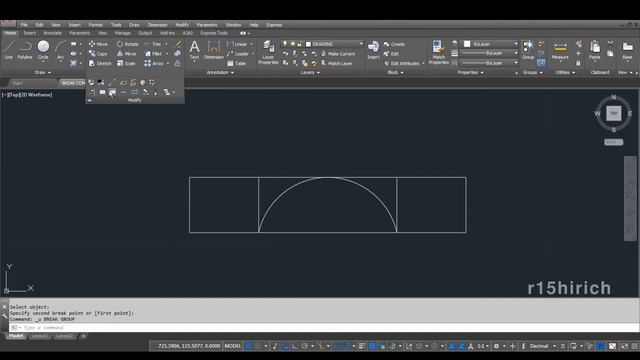Click the Create block button

[394, 44]
